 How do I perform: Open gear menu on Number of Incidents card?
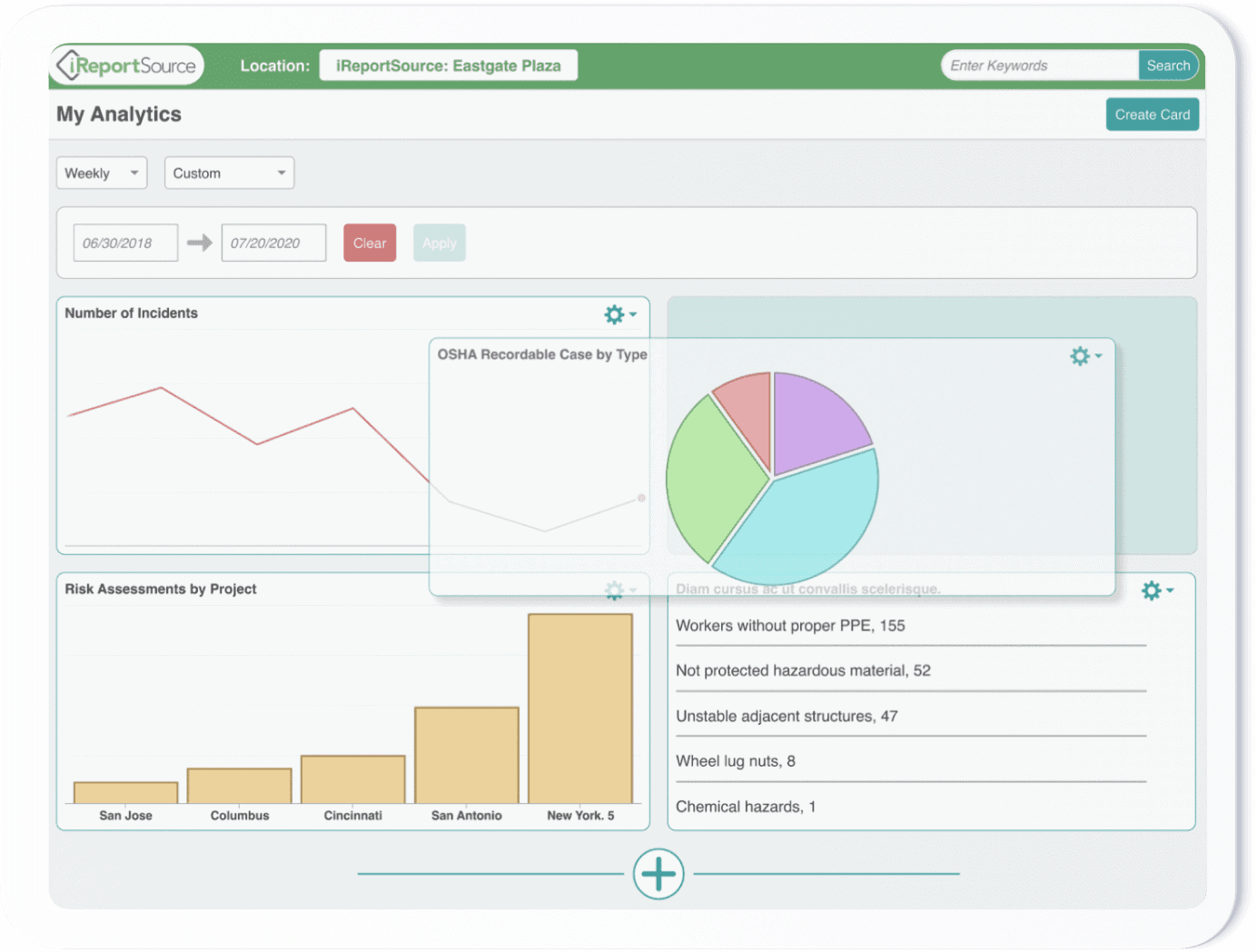tap(620, 314)
